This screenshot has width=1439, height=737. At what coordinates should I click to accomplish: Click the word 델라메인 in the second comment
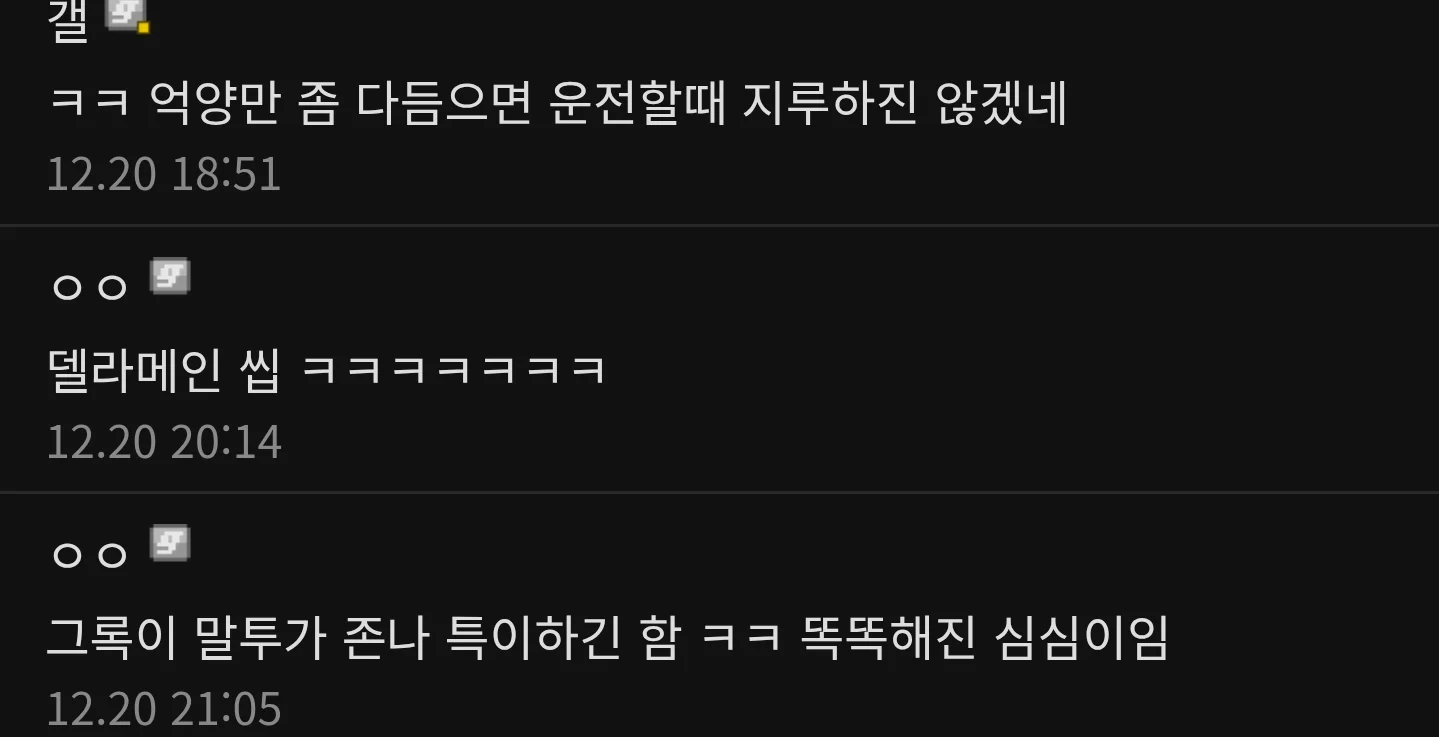click(x=134, y=370)
